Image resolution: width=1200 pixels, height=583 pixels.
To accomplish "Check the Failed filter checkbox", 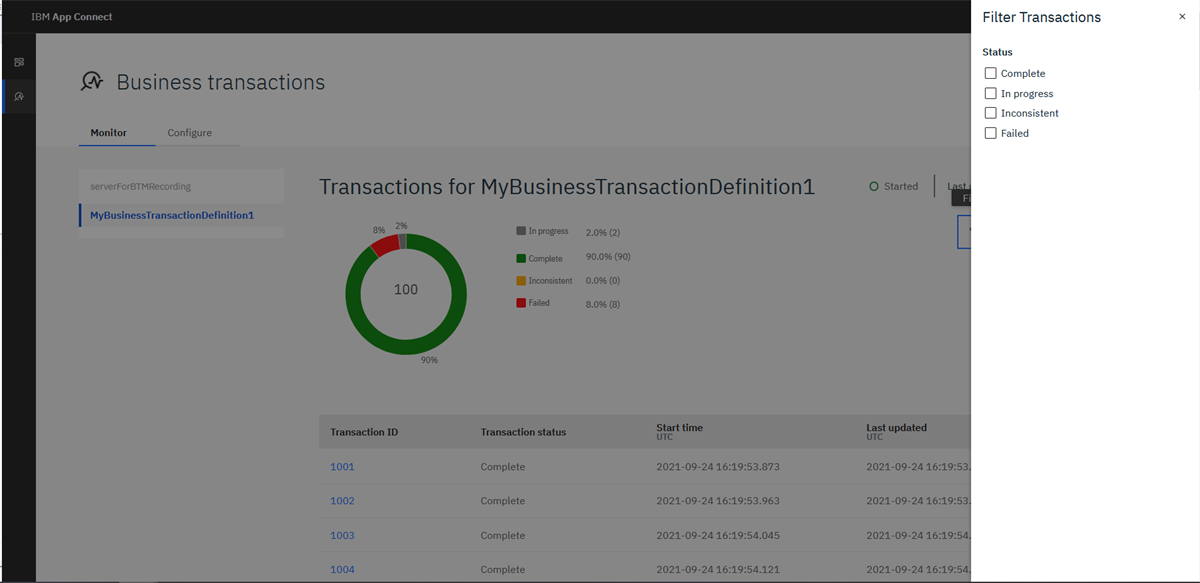I will [x=989, y=133].
